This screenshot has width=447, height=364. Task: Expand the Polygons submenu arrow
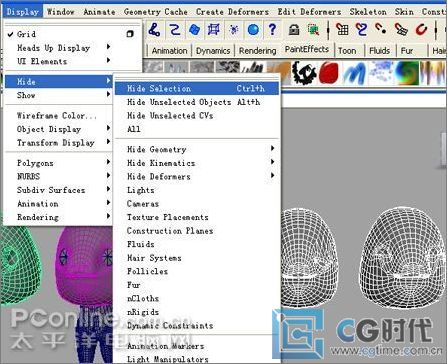tap(108, 162)
